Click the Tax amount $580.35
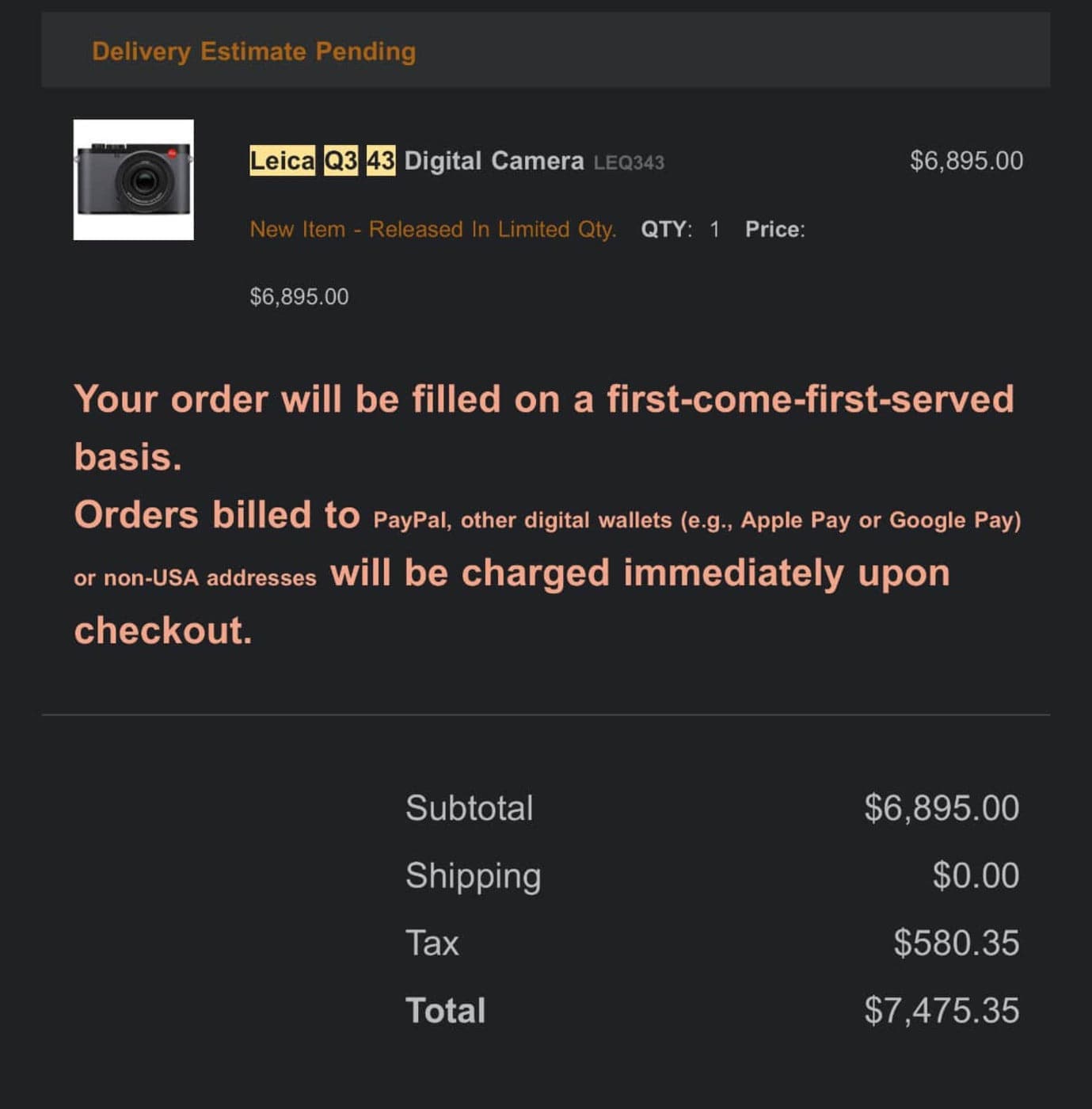 pyautogui.click(x=956, y=943)
